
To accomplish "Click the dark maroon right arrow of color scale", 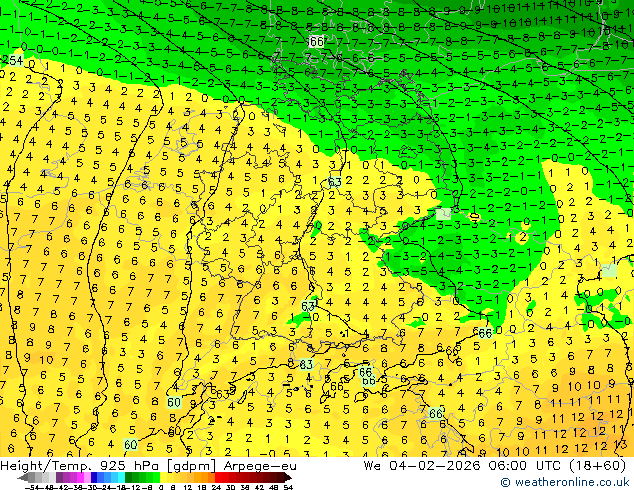I will pyautogui.click(x=287, y=478).
